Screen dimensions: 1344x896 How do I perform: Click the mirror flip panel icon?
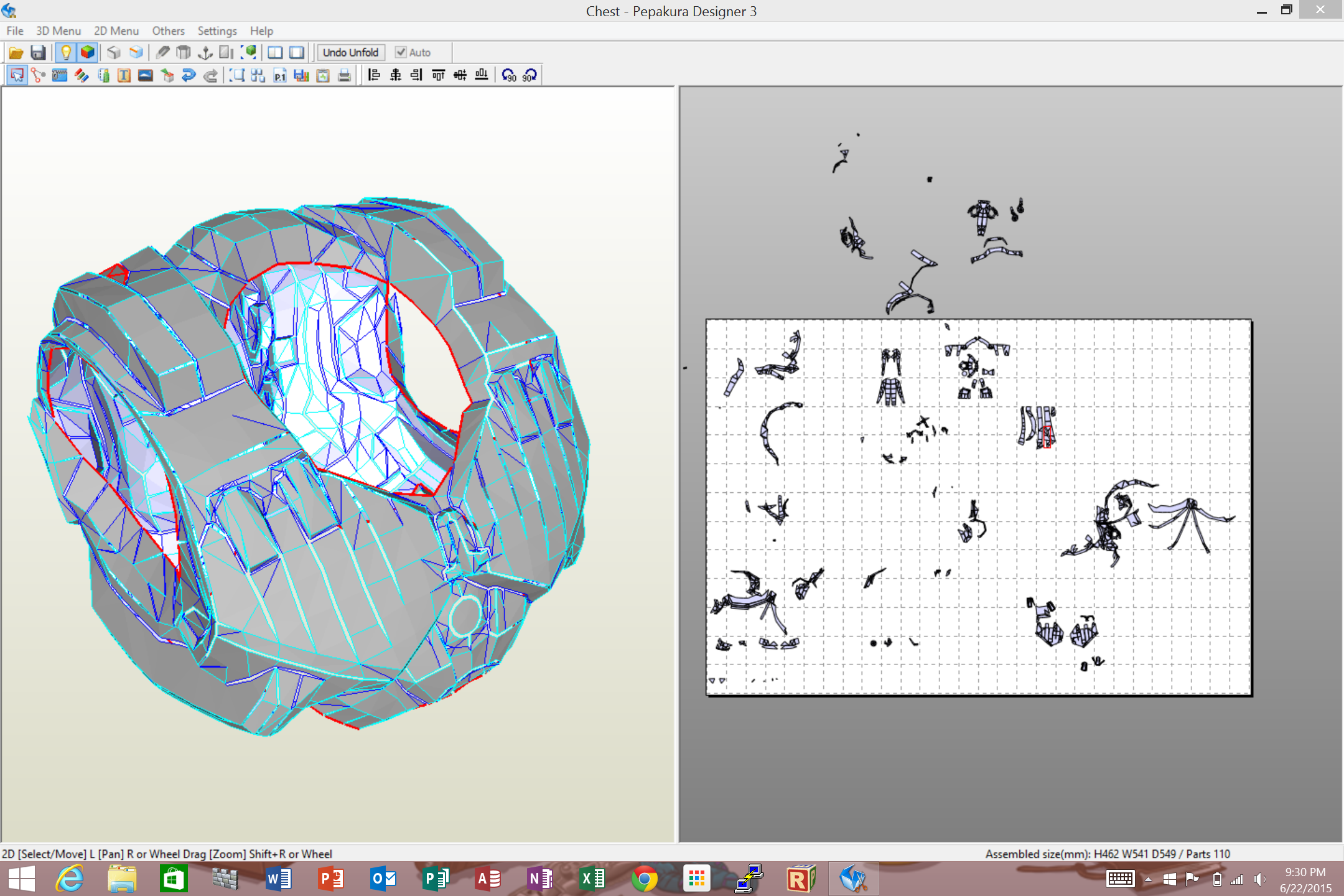click(x=226, y=53)
